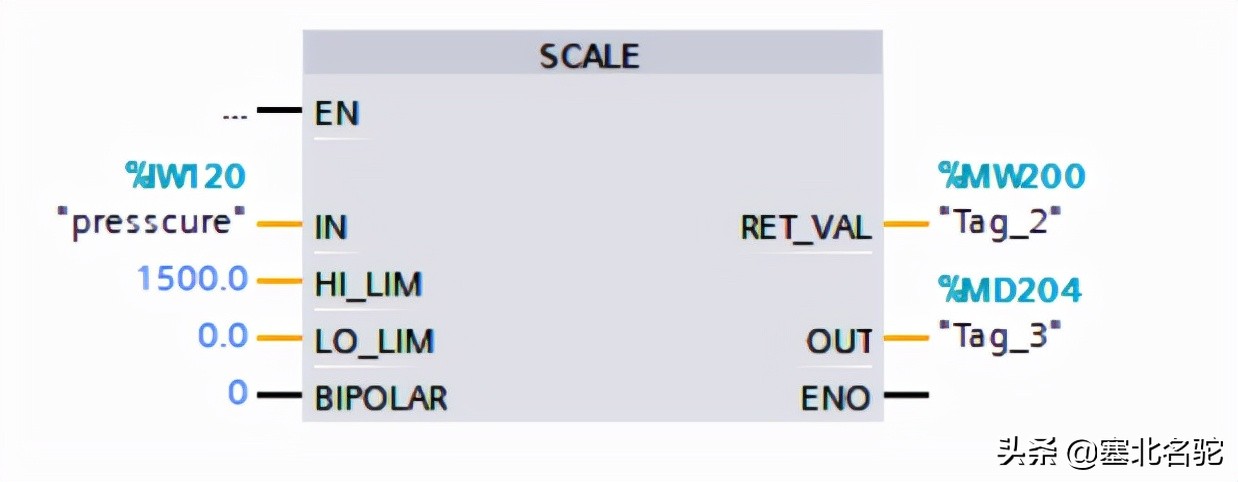1238x482 pixels.
Task: Select the "Tag_2" output operand
Action: (998, 221)
